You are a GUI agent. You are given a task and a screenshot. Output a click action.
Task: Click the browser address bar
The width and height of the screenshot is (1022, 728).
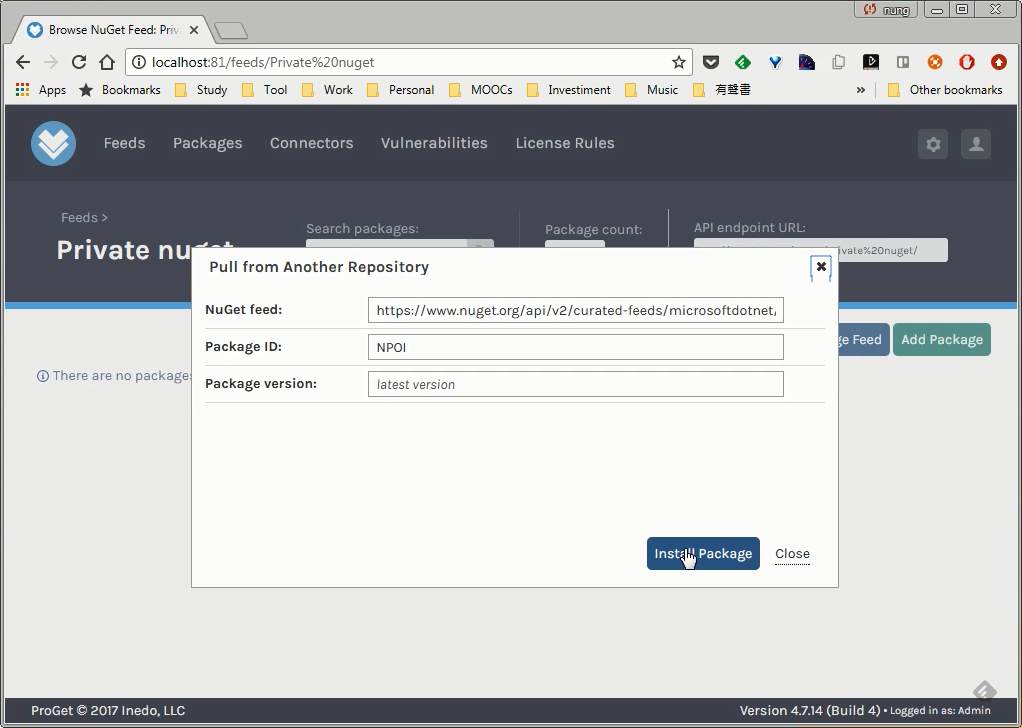tap(409, 62)
